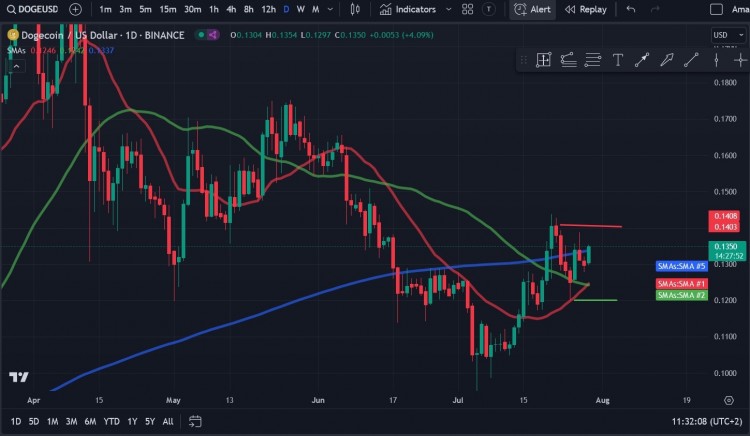Select the measure tool in drawing toolbar
This screenshot has height=436, width=750.
tap(544, 60)
